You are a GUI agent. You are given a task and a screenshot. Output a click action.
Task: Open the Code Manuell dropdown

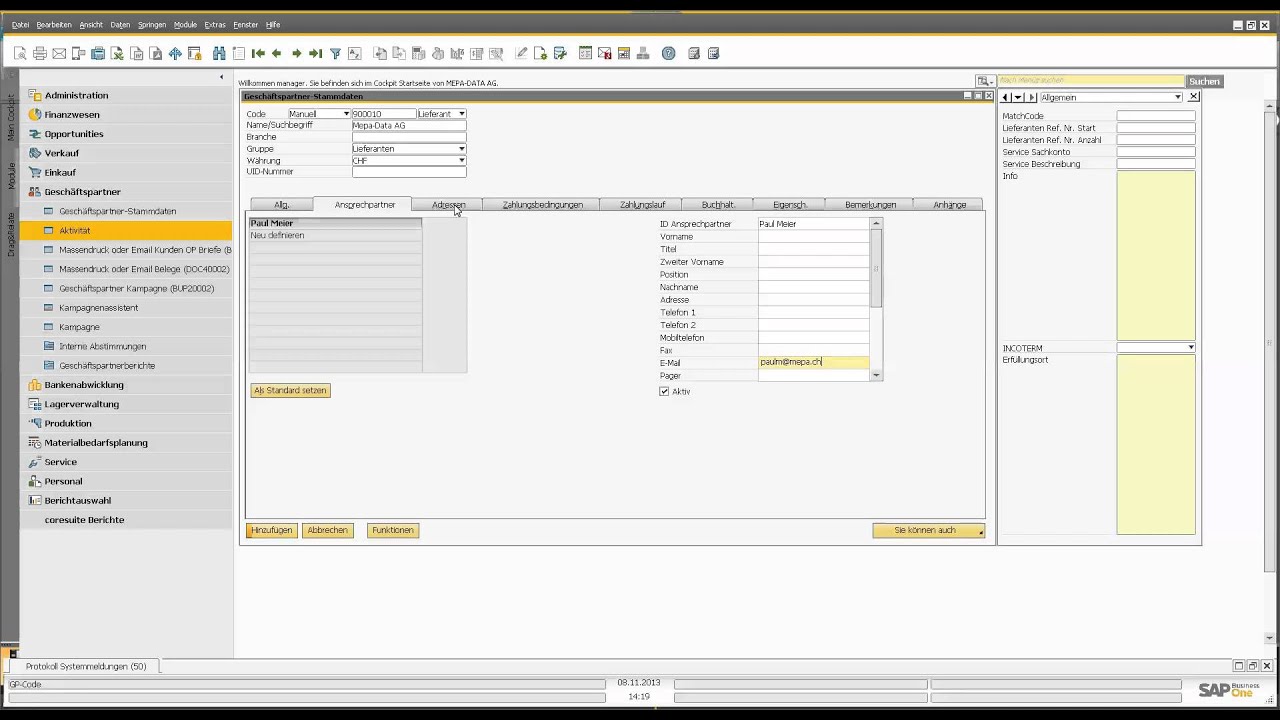pyautogui.click(x=346, y=114)
